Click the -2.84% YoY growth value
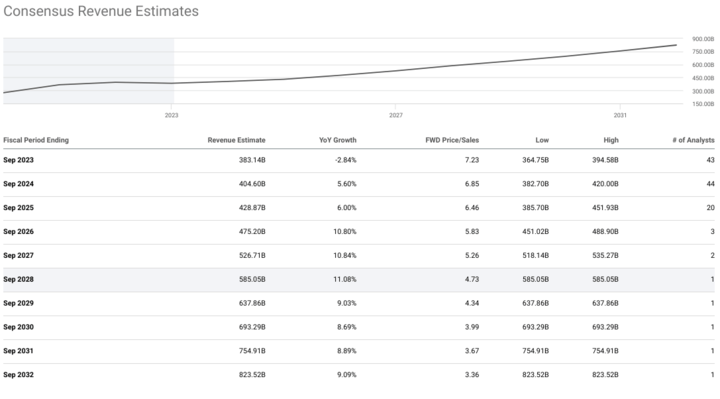The image size is (720, 399). pyautogui.click(x=345, y=160)
